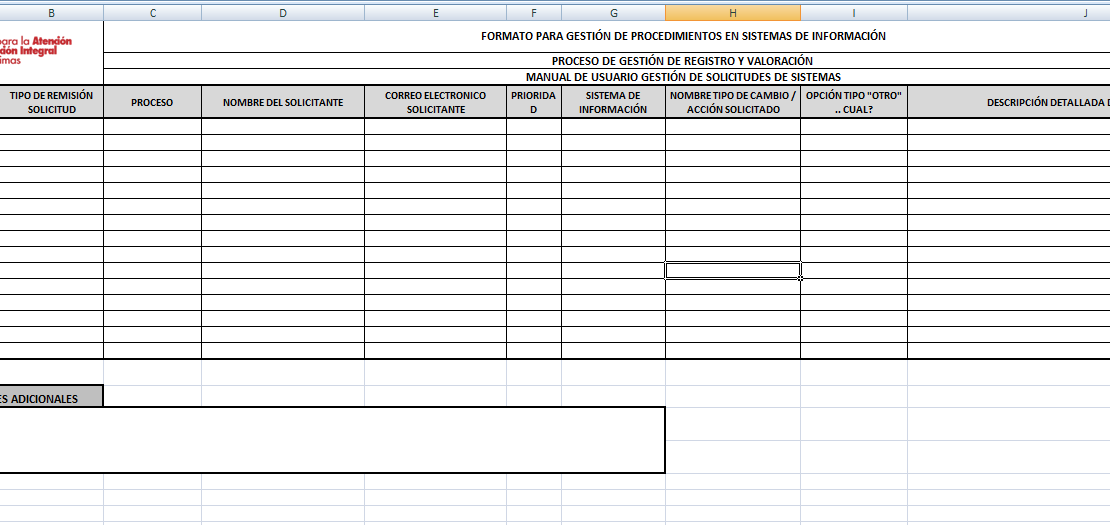This screenshot has width=1110, height=525.
Task: Select the OPCIÓN TIPO "OTRO" header cell
Action: (853, 102)
